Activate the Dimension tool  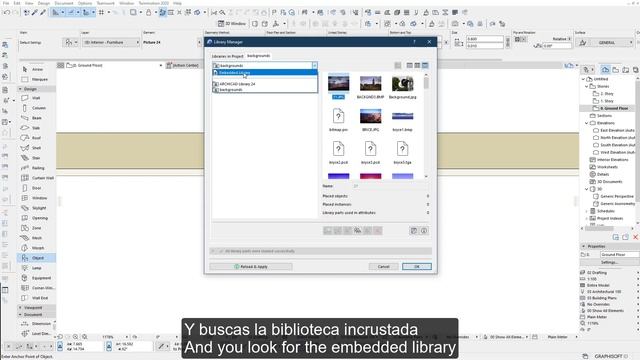pyautogui.click(x=37, y=324)
